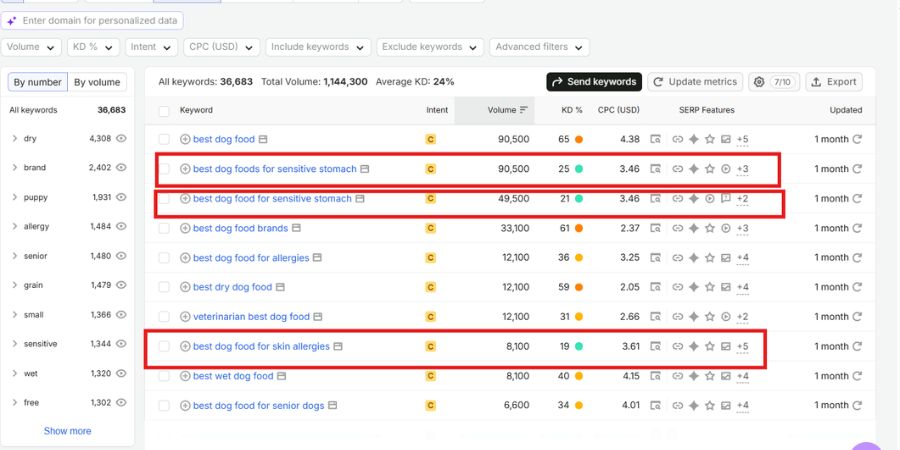Sort by Volume column icon
Image resolution: width=900 pixels, height=450 pixels.
point(523,110)
